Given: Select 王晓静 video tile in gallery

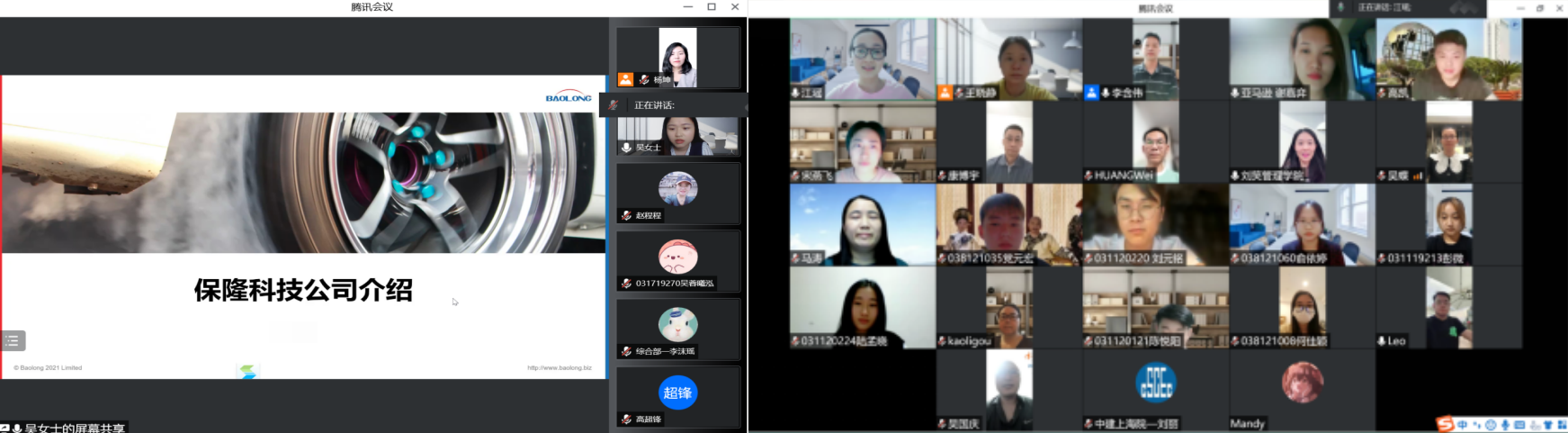Looking at the screenshot, I should click(1008, 59).
